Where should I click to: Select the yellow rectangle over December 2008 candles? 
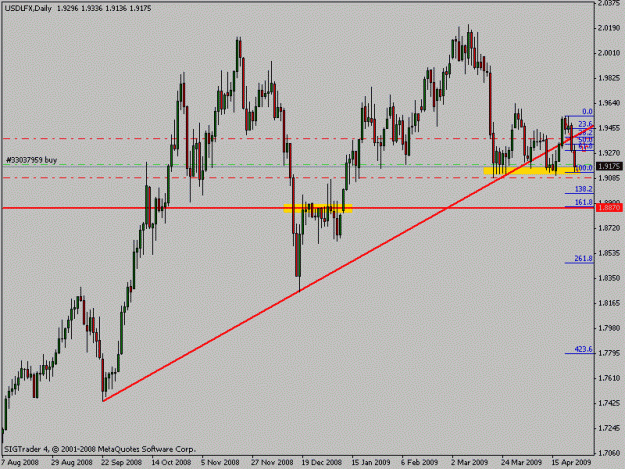tap(318, 208)
